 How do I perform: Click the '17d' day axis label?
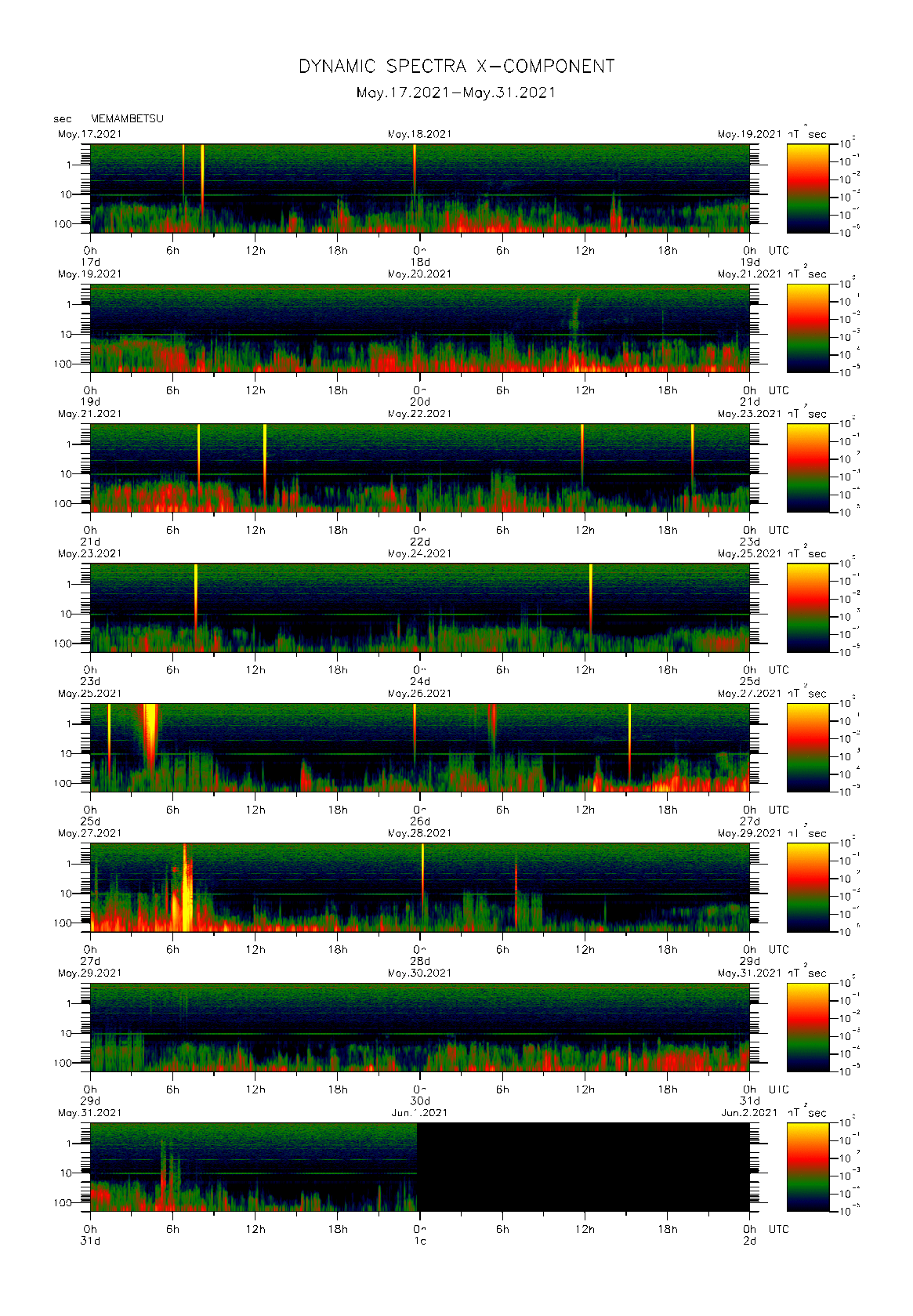(x=91, y=262)
